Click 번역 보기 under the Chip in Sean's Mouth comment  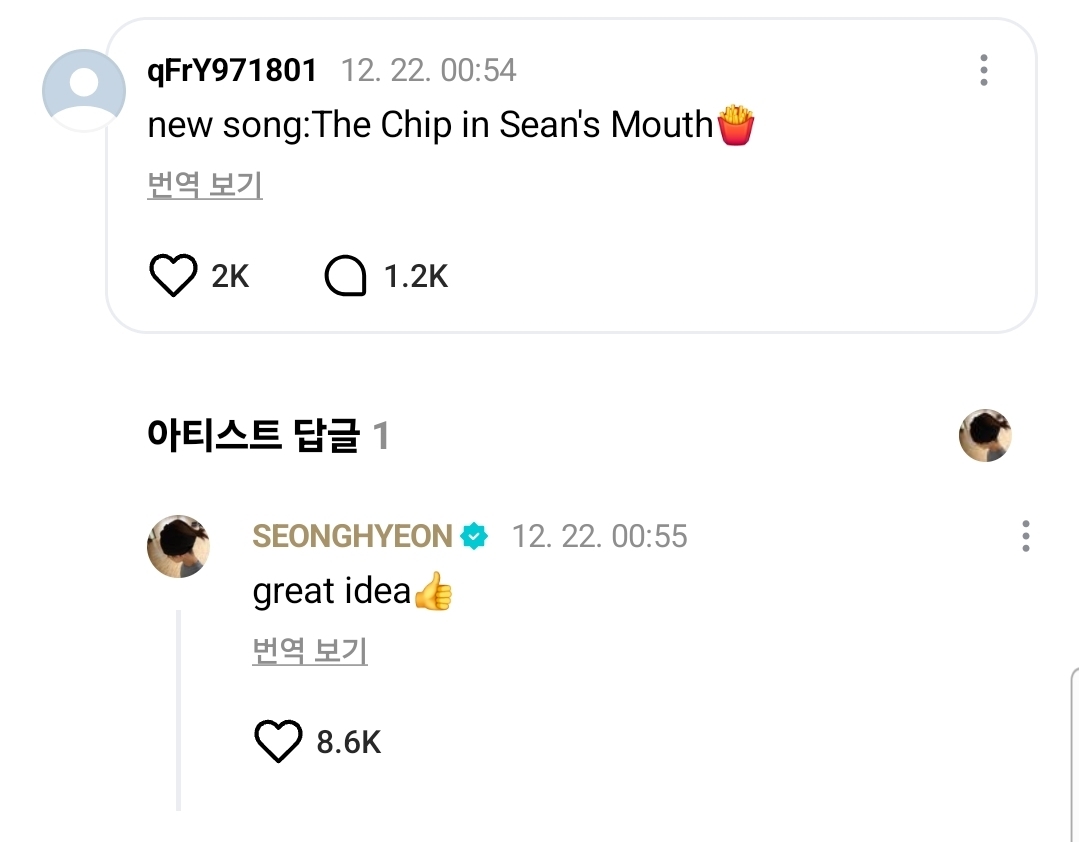[x=205, y=185]
